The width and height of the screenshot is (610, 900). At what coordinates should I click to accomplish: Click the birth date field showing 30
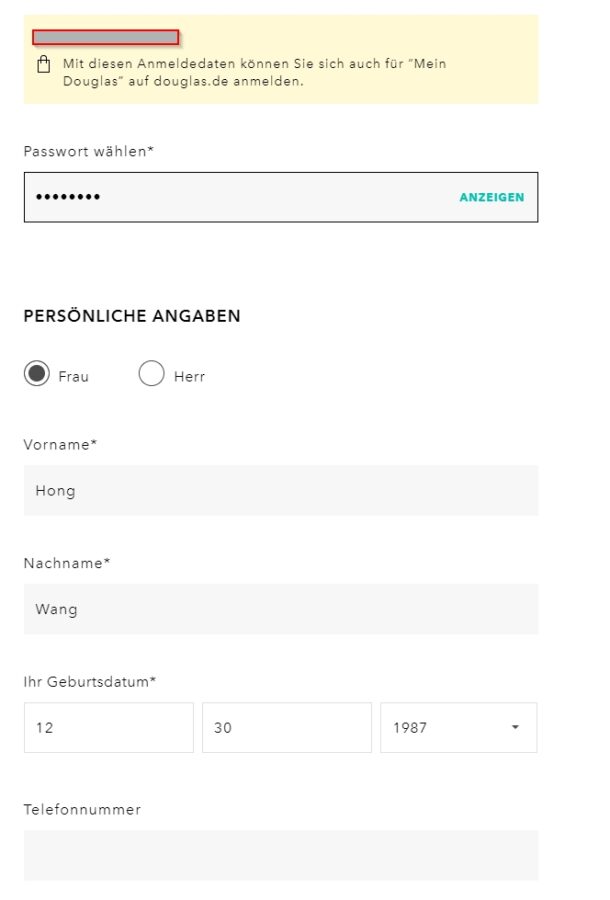point(286,727)
